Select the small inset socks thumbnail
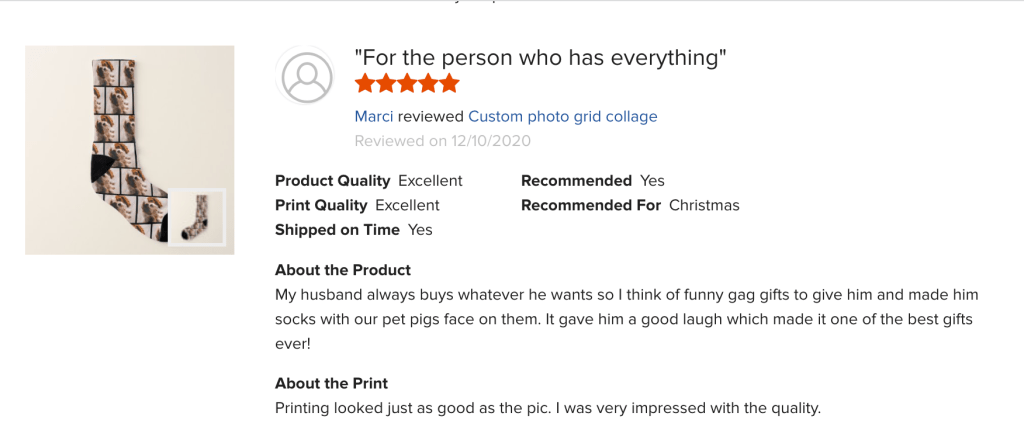The image size is (1024, 437). pos(196,217)
